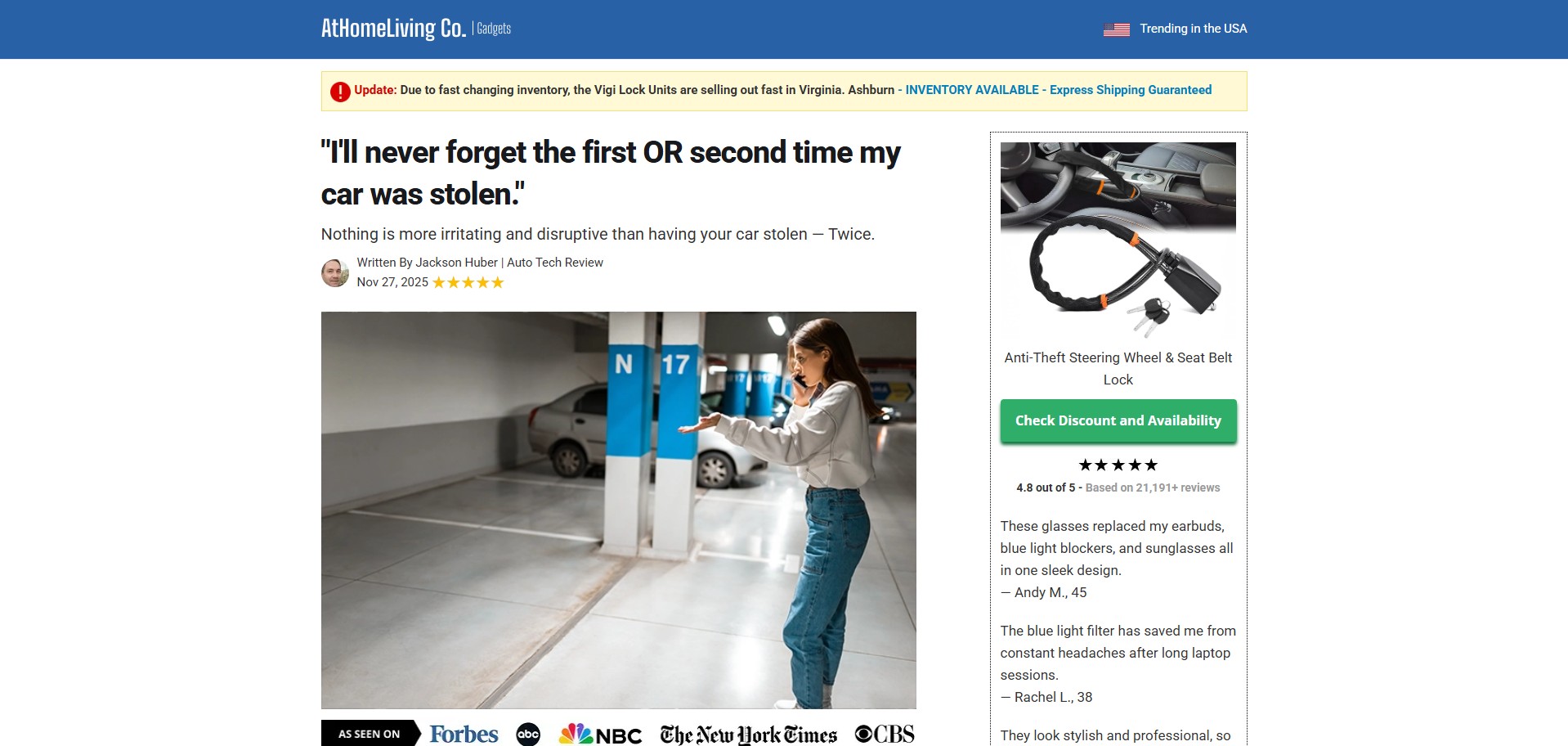The width and height of the screenshot is (1568, 746).
Task: Click the AS SEEN ON badge
Action: coord(370,734)
